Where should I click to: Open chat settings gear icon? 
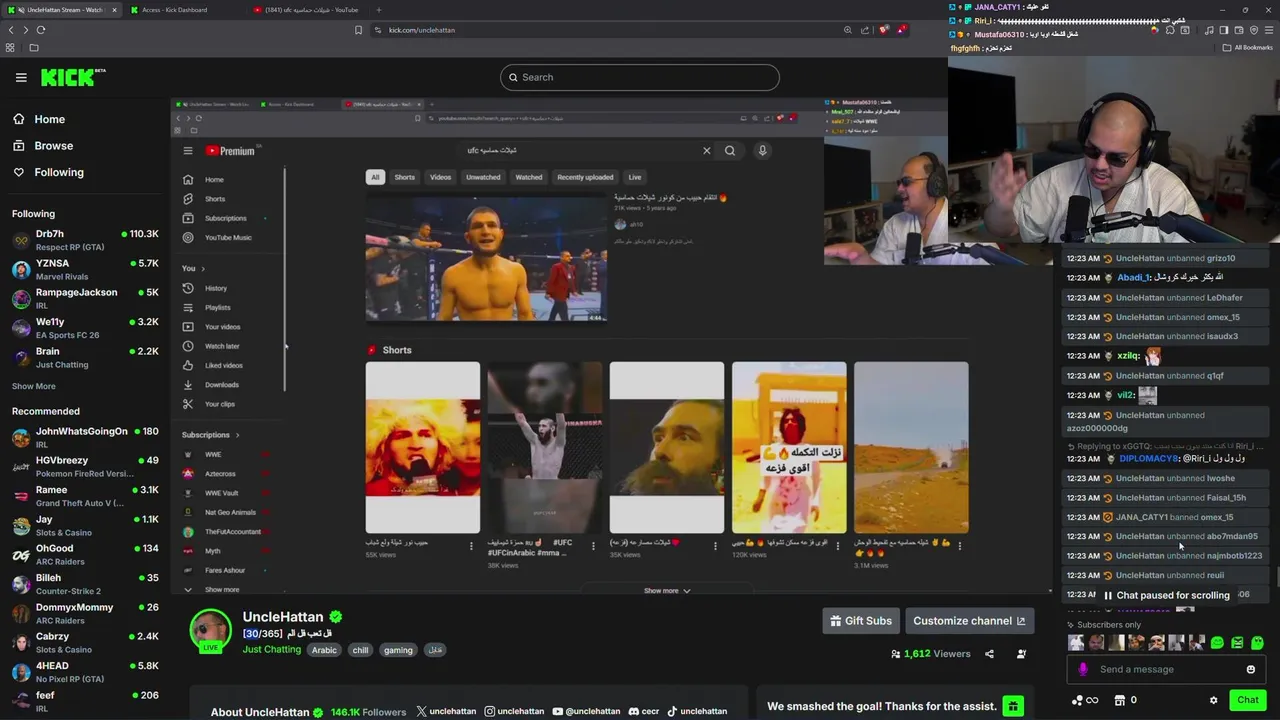point(1213,700)
